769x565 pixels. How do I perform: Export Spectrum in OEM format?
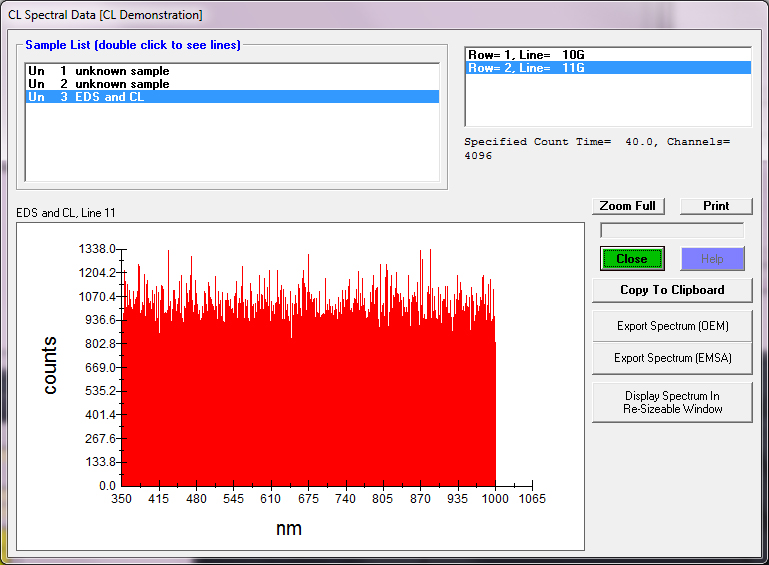pos(672,326)
